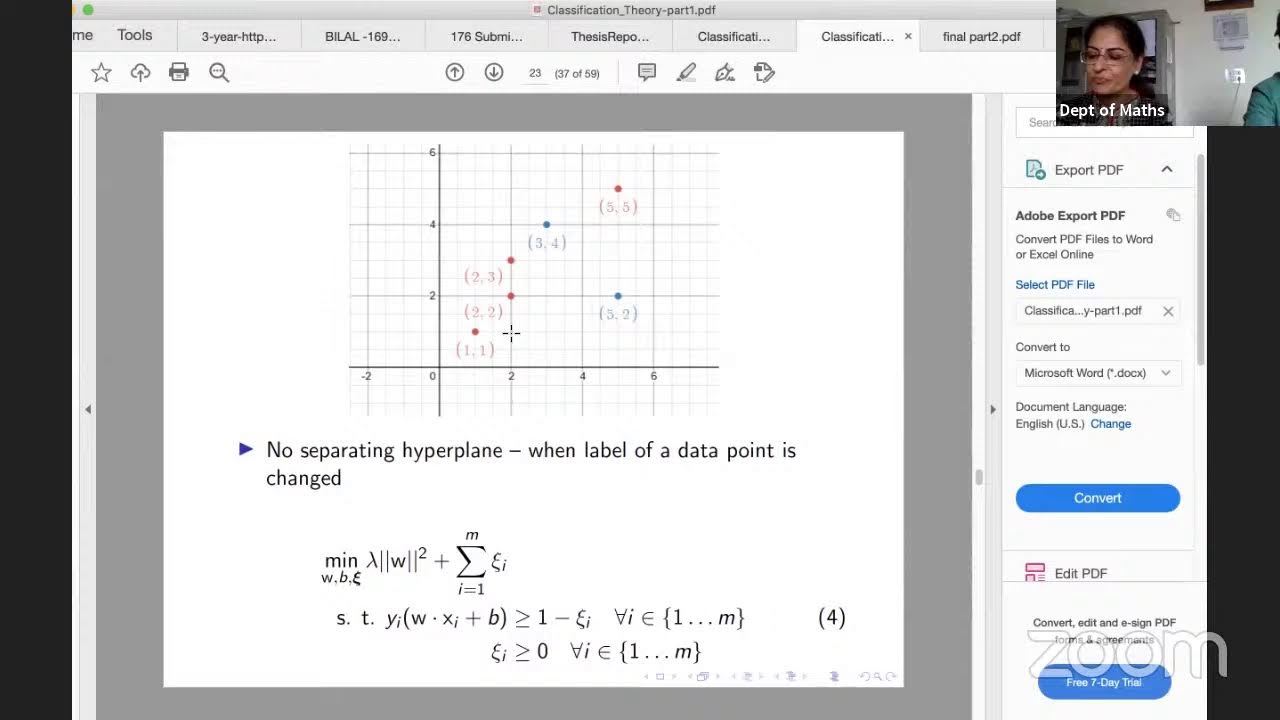
Task: Click the cloud upload icon
Action: pyautogui.click(x=140, y=72)
